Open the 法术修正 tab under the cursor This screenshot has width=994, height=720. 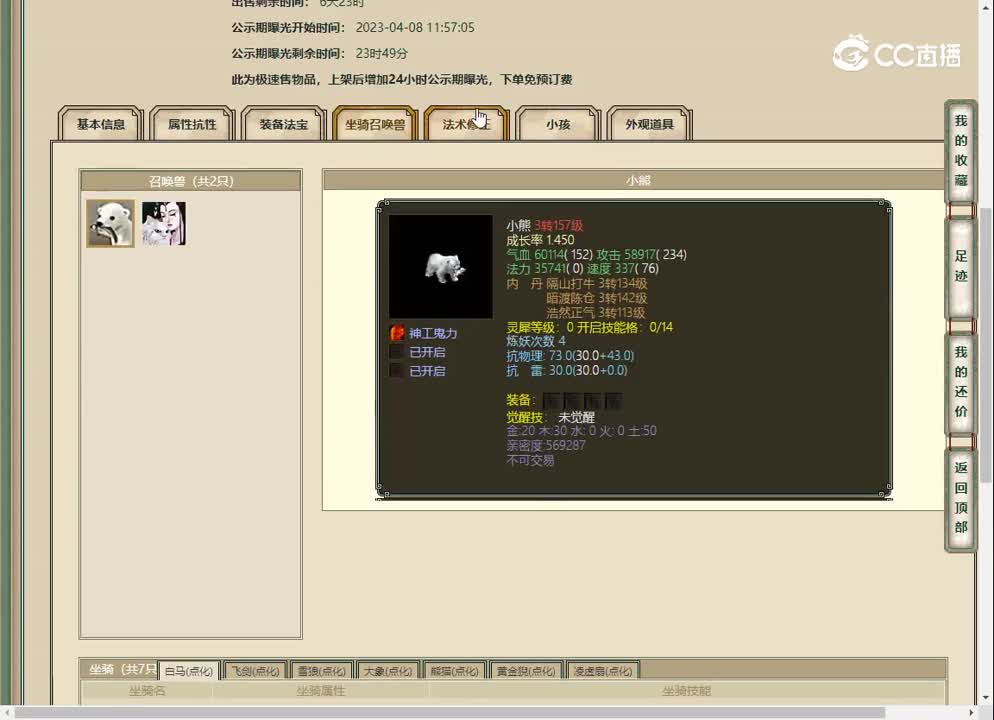pos(466,124)
